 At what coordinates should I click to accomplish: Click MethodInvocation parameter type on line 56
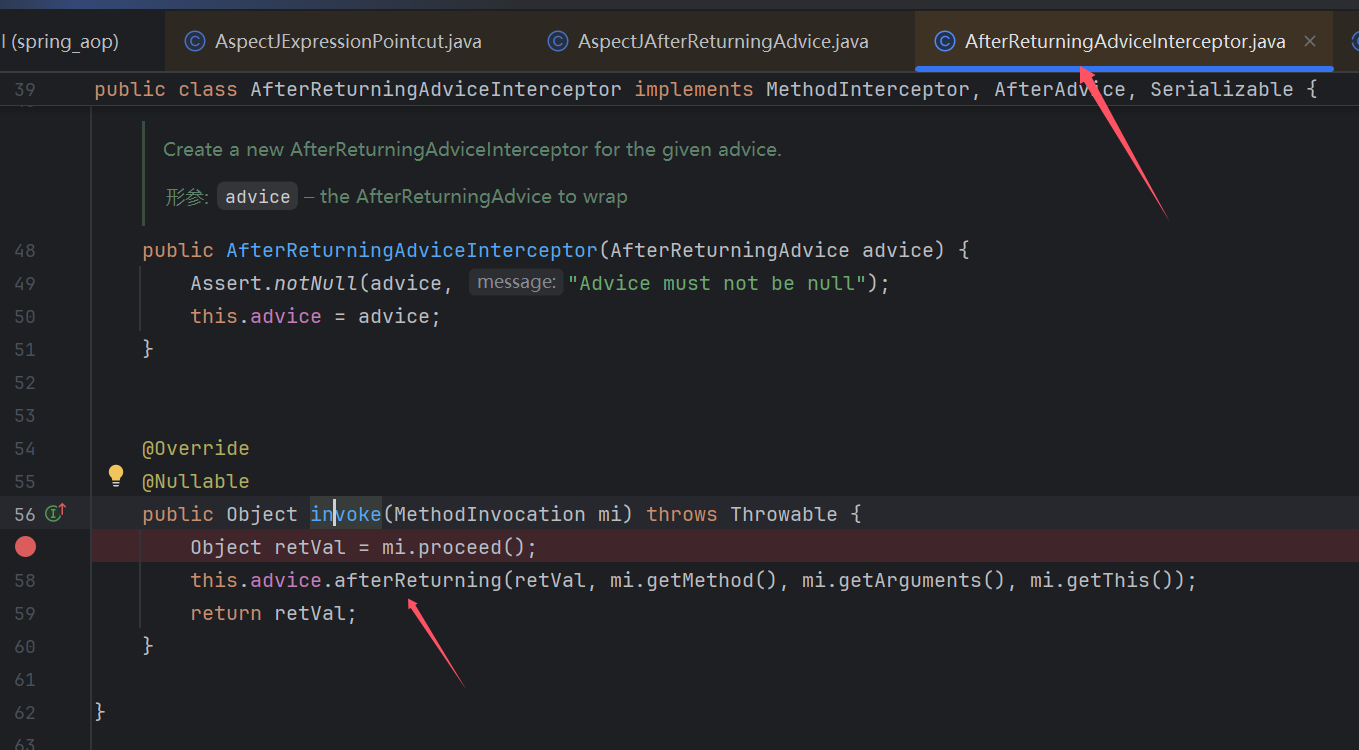click(x=490, y=514)
